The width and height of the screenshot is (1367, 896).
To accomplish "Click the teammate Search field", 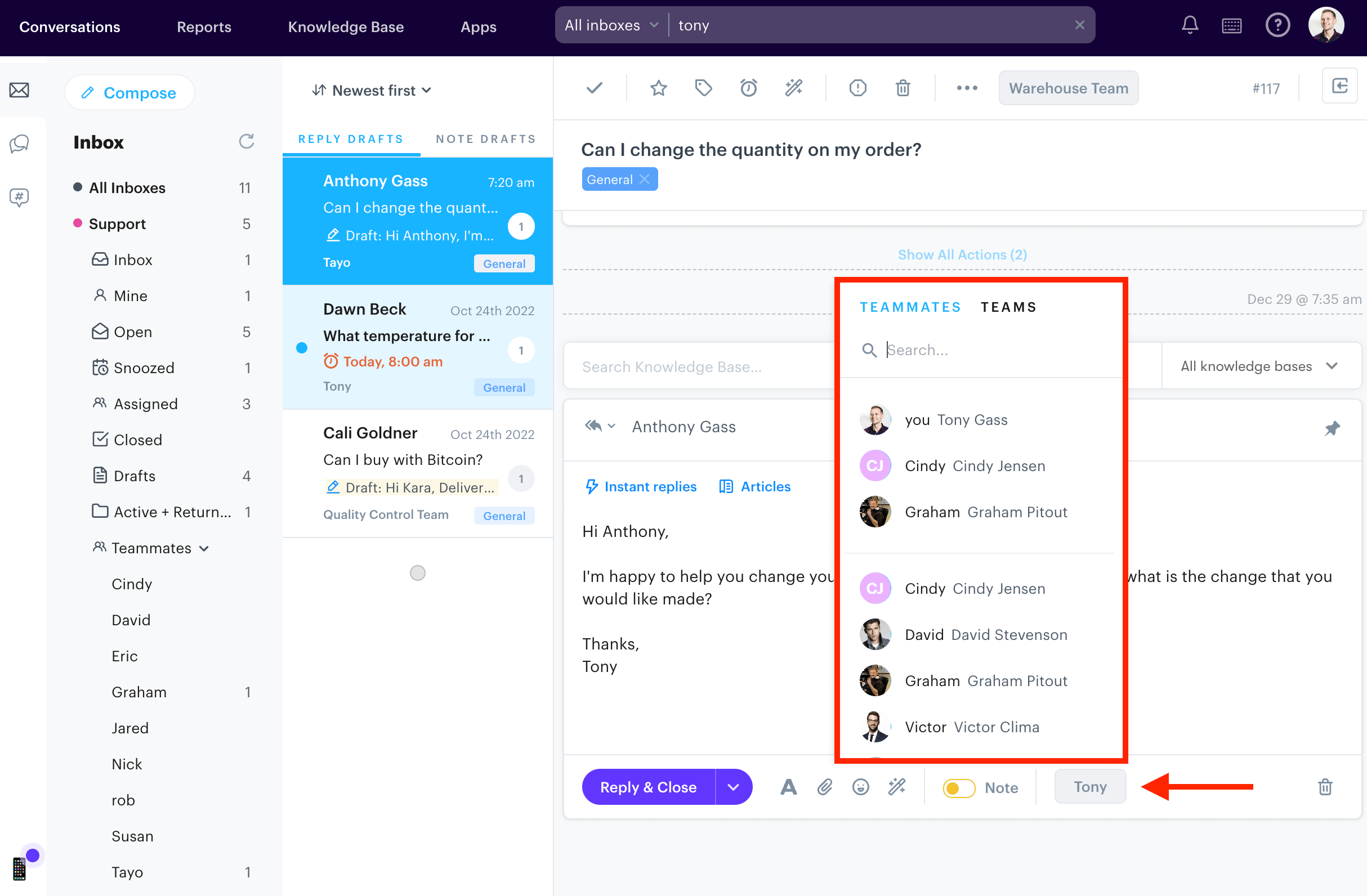I will (976, 350).
